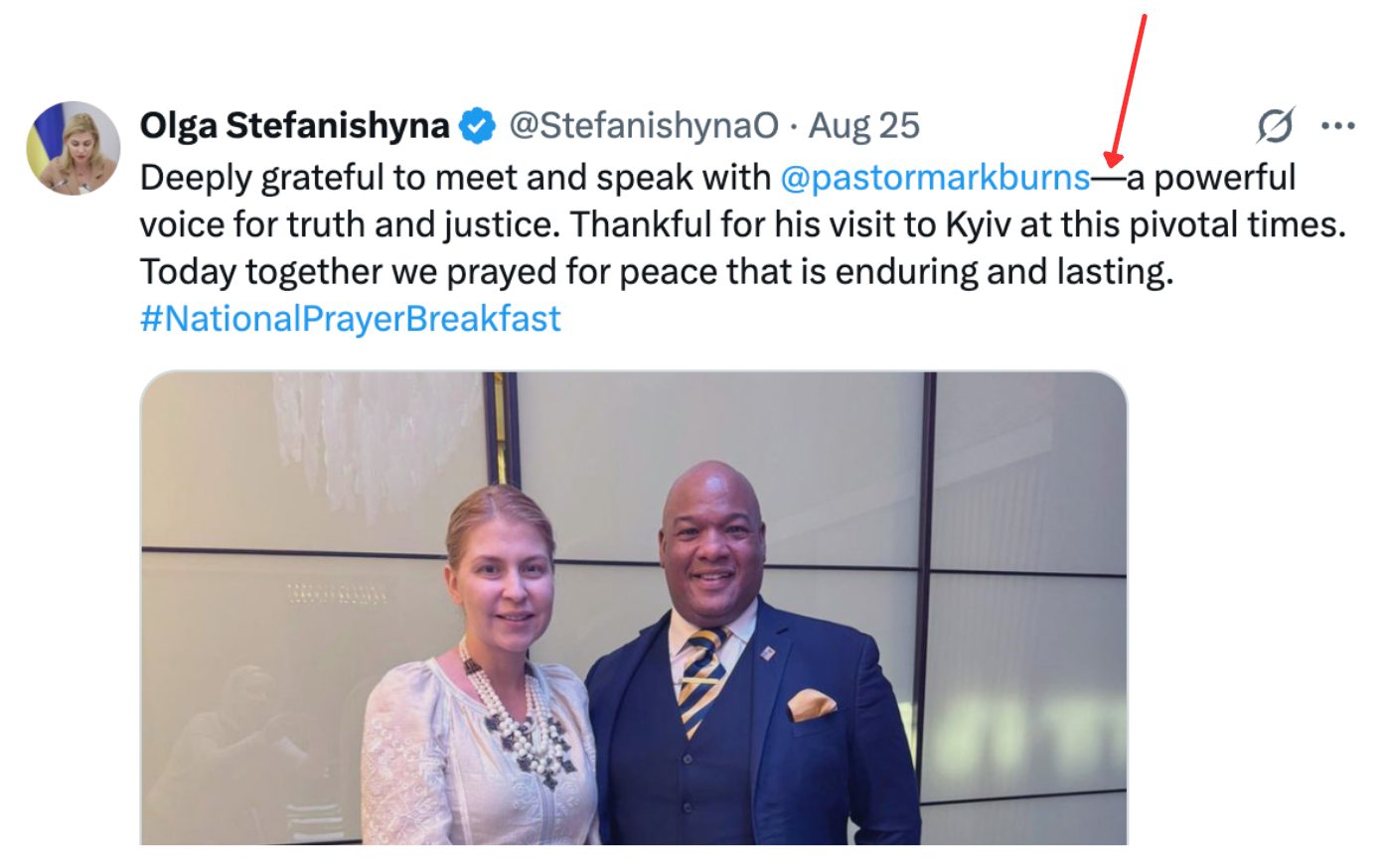
Task: Open the #NationalPrayerBreakfast hashtag
Action: pyautogui.click(x=351, y=319)
